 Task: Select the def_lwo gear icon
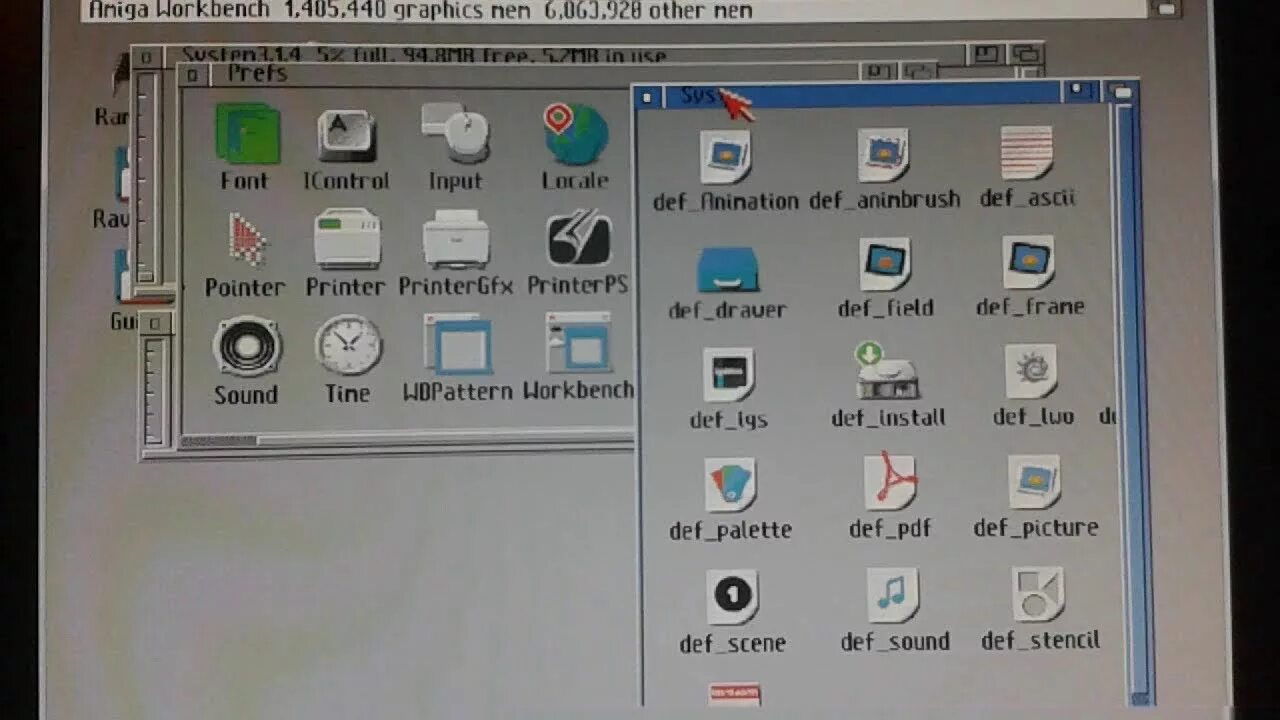[1031, 371]
